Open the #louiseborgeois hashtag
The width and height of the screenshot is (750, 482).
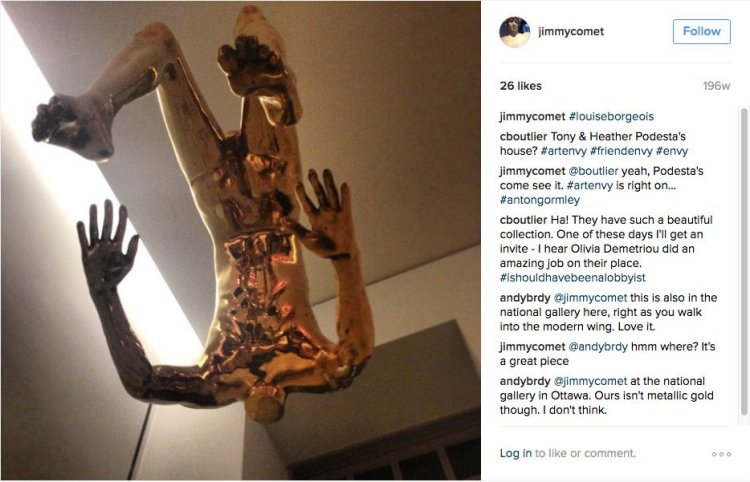[x=611, y=117]
